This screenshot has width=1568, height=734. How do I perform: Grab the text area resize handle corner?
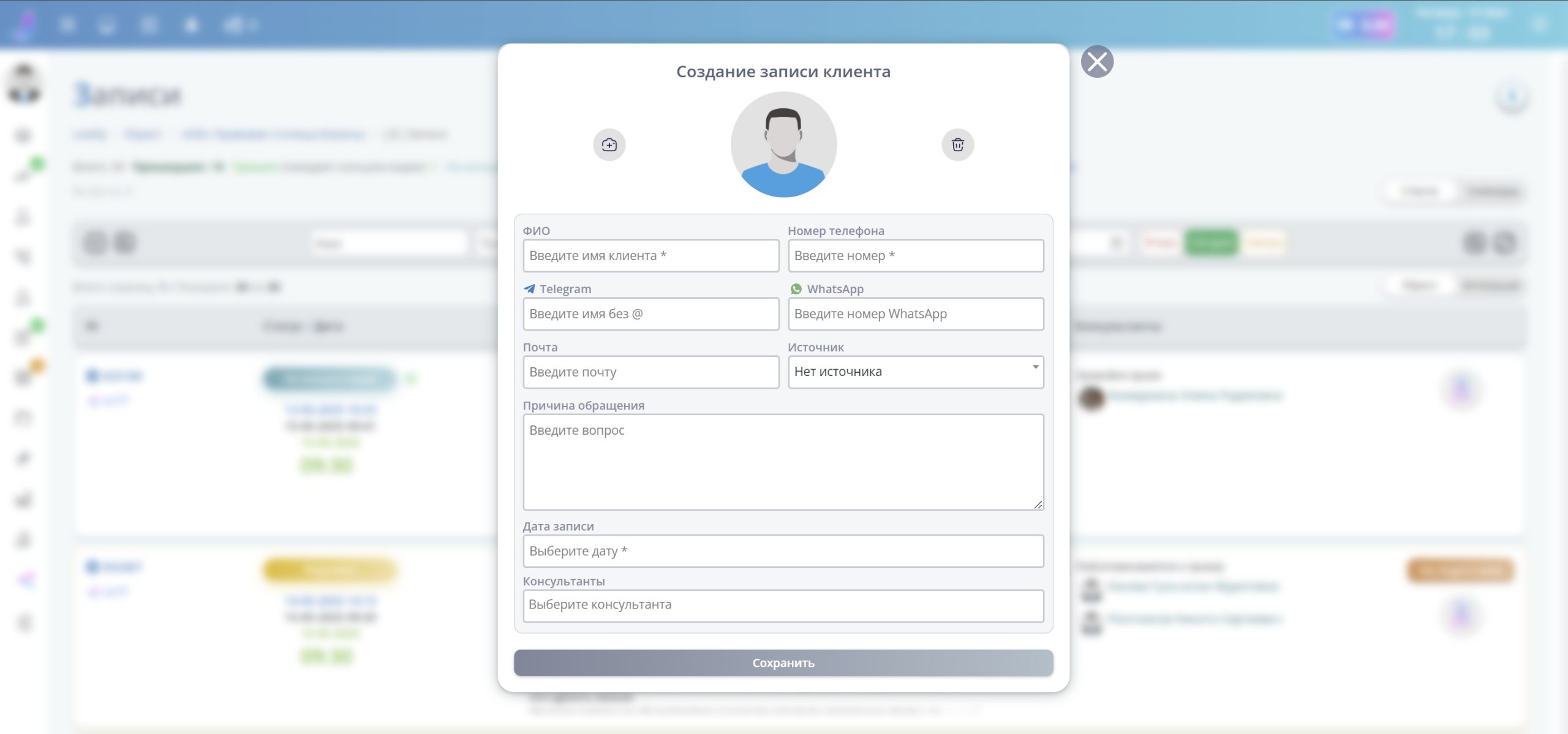[1038, 504]
